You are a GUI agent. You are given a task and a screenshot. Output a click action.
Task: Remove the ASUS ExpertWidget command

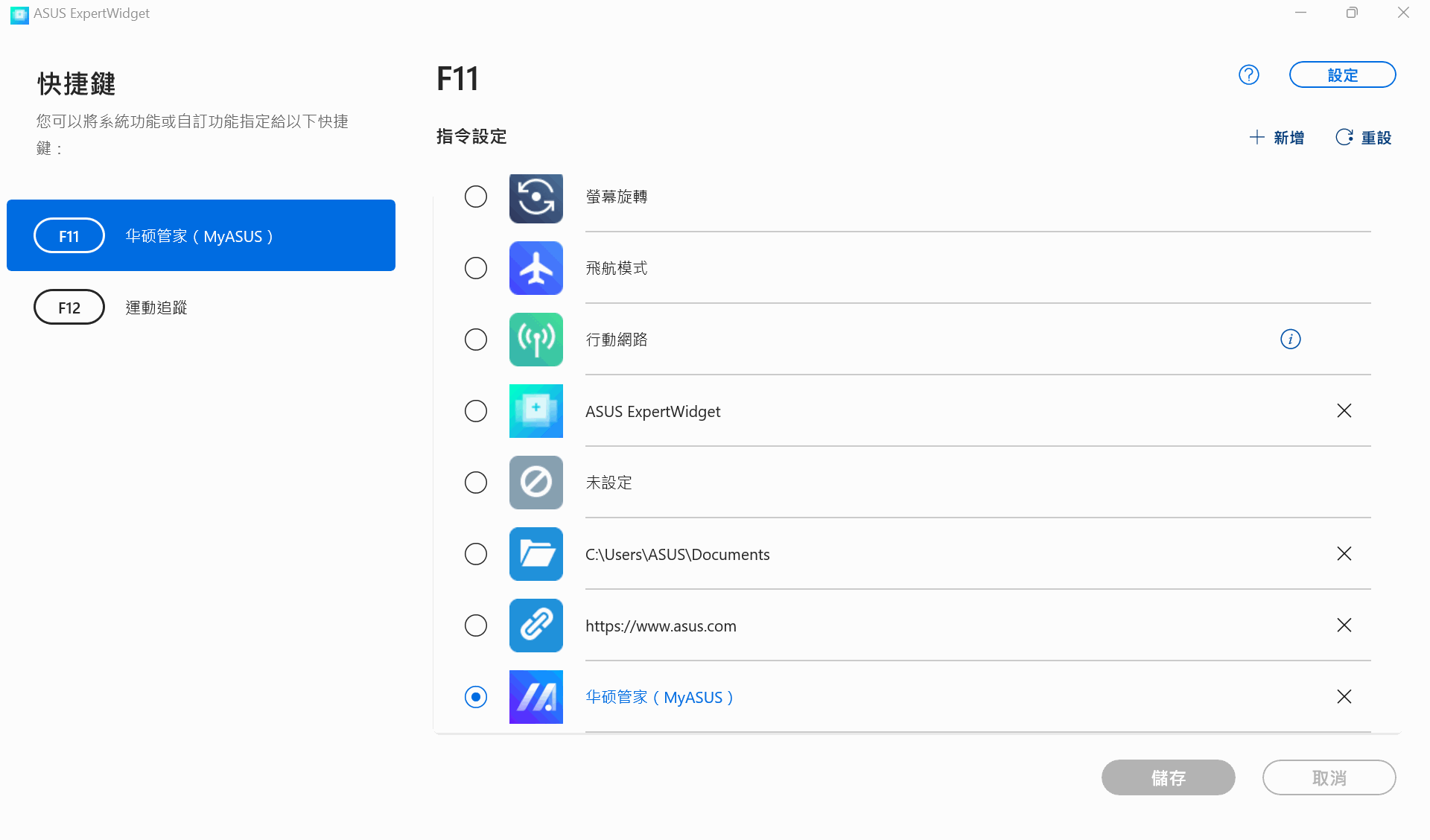coord(1344,411)
